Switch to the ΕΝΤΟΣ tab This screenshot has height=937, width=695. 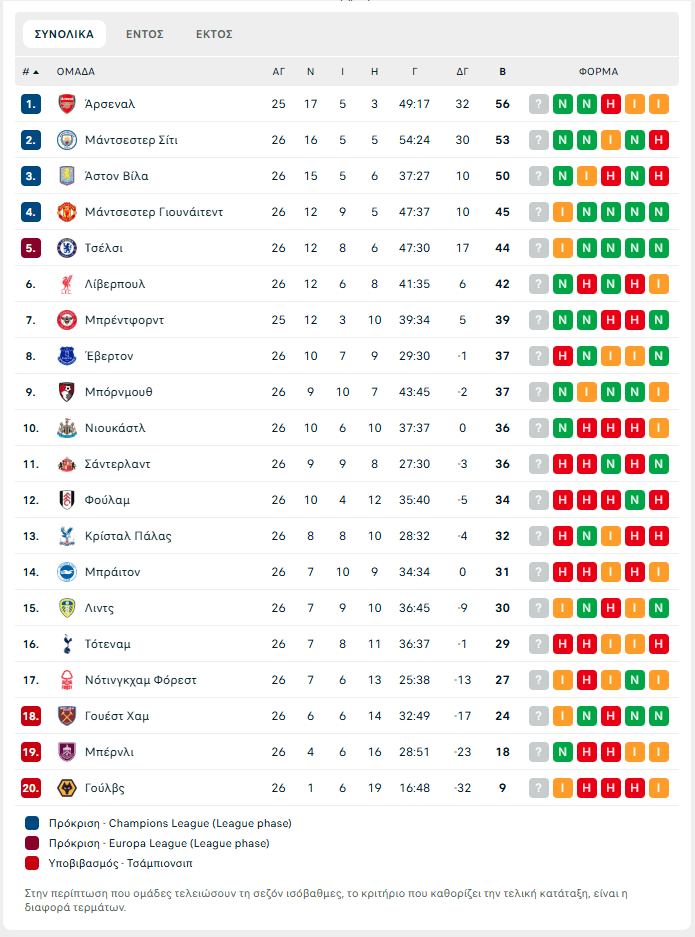[145, 34]
